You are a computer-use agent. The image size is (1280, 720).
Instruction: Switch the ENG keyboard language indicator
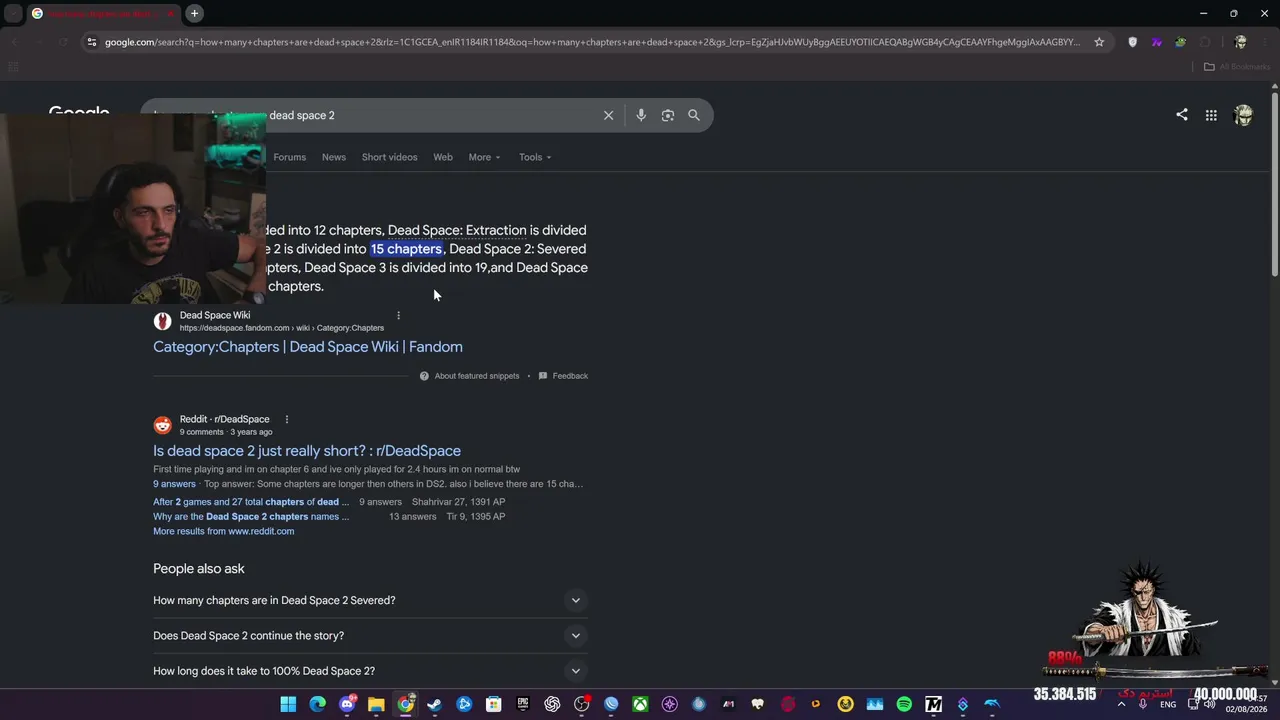(x=1168, y=705)
